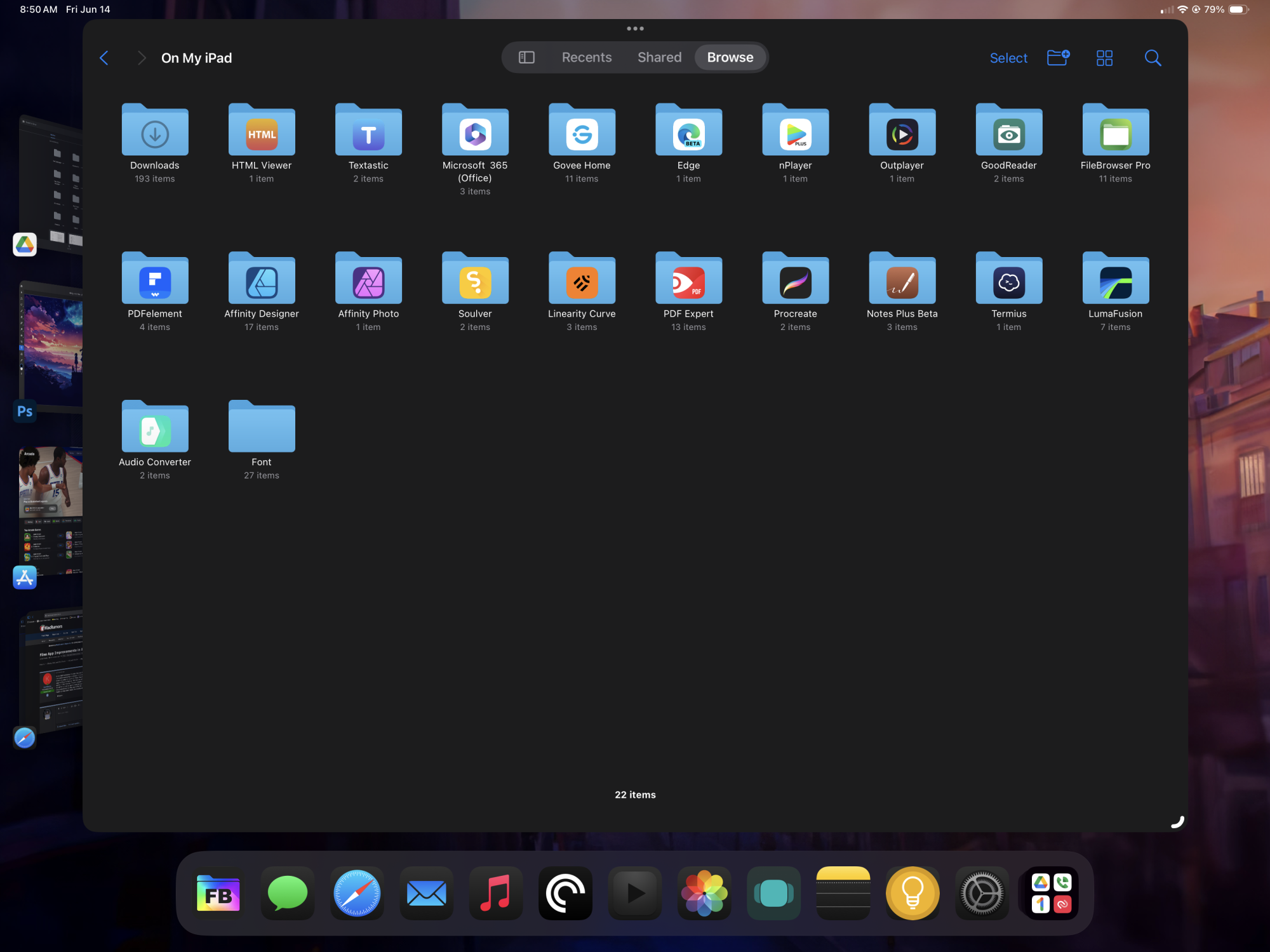The height and width of the screenshot is (952, 1270).
Task: Toggle the sidebar panel icon
Action: [x=526, y=58]
